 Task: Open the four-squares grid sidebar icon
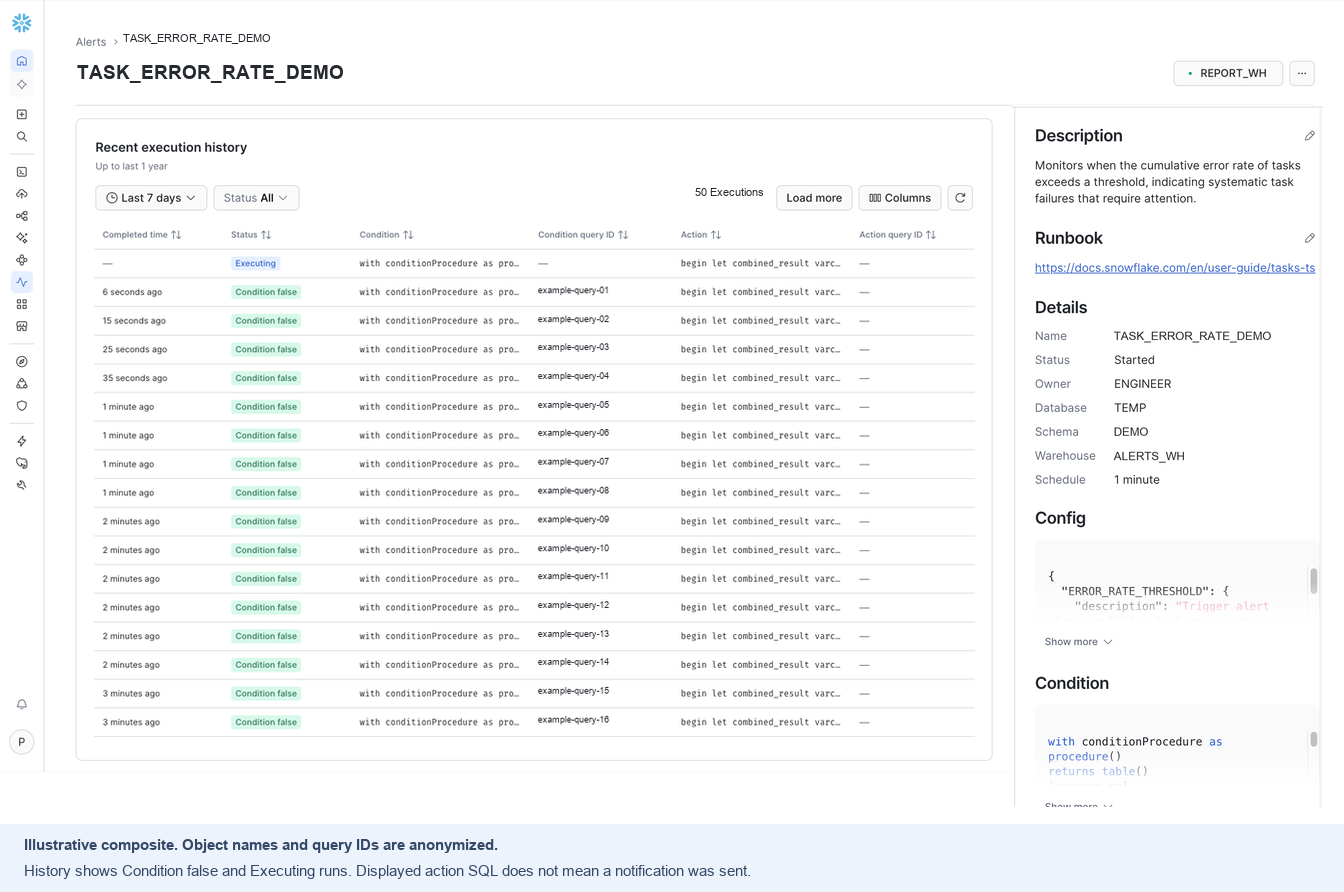point(22,304)
